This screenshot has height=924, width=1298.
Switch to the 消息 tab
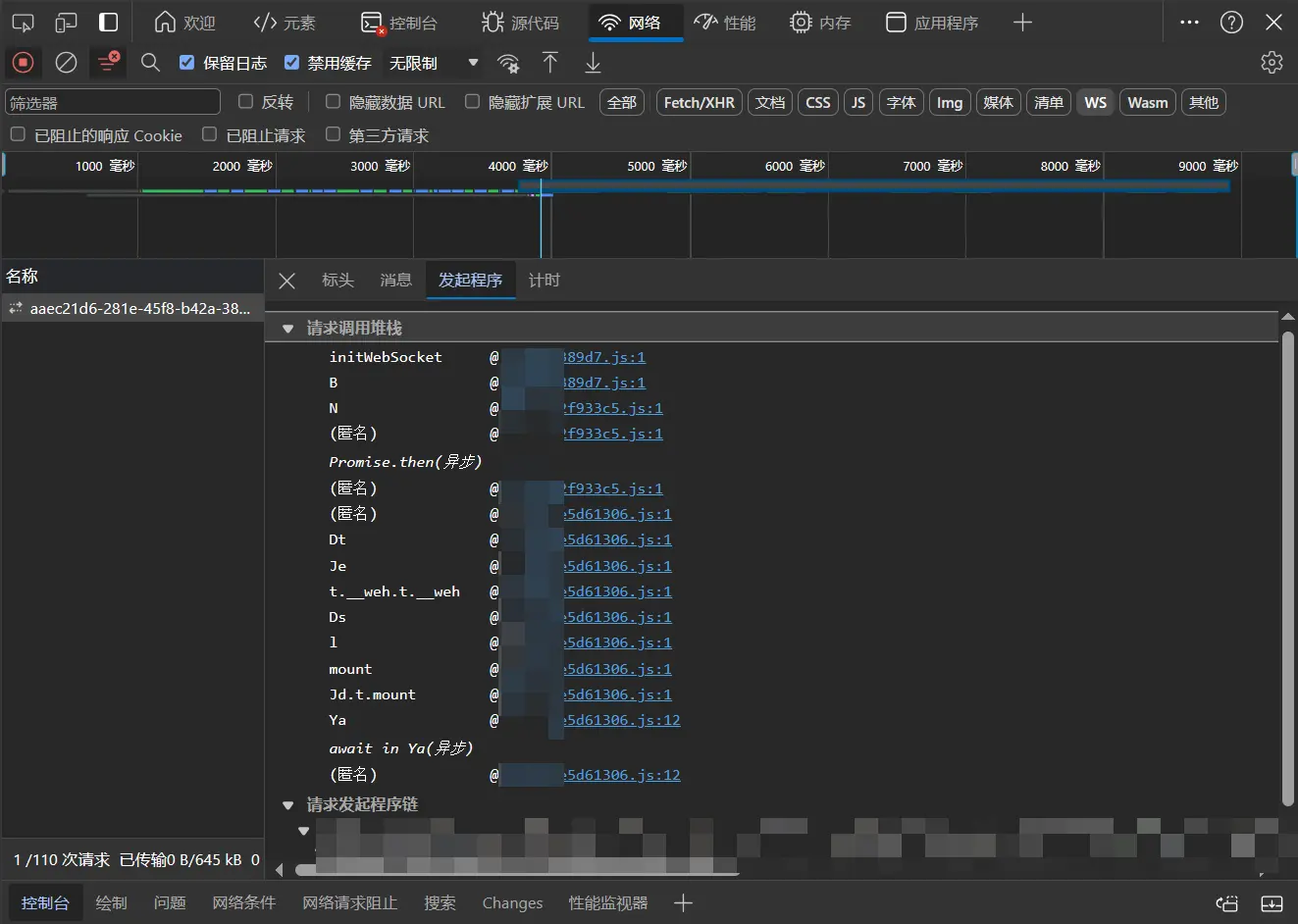tap(395, 281)
